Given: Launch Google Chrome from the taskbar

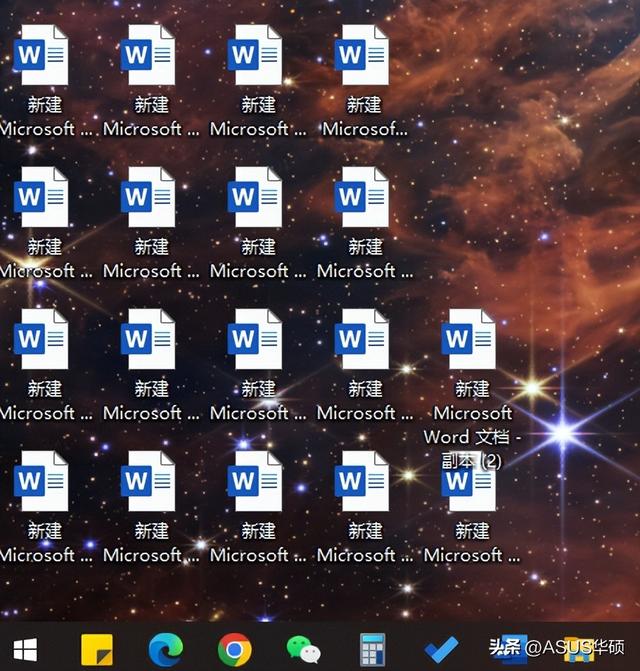Looking at the screenshot, I should coord(234,650).
